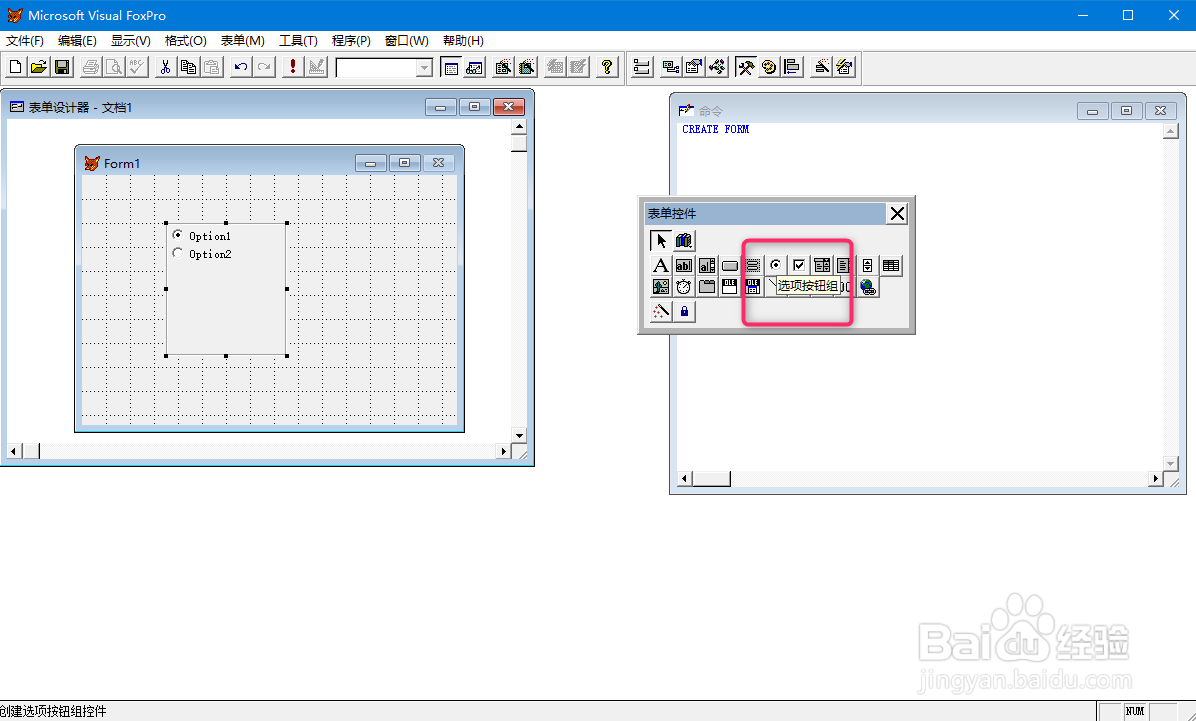The image size is (1196, 721).
Task: Open the 文件(F) menu
Action: 25,40
